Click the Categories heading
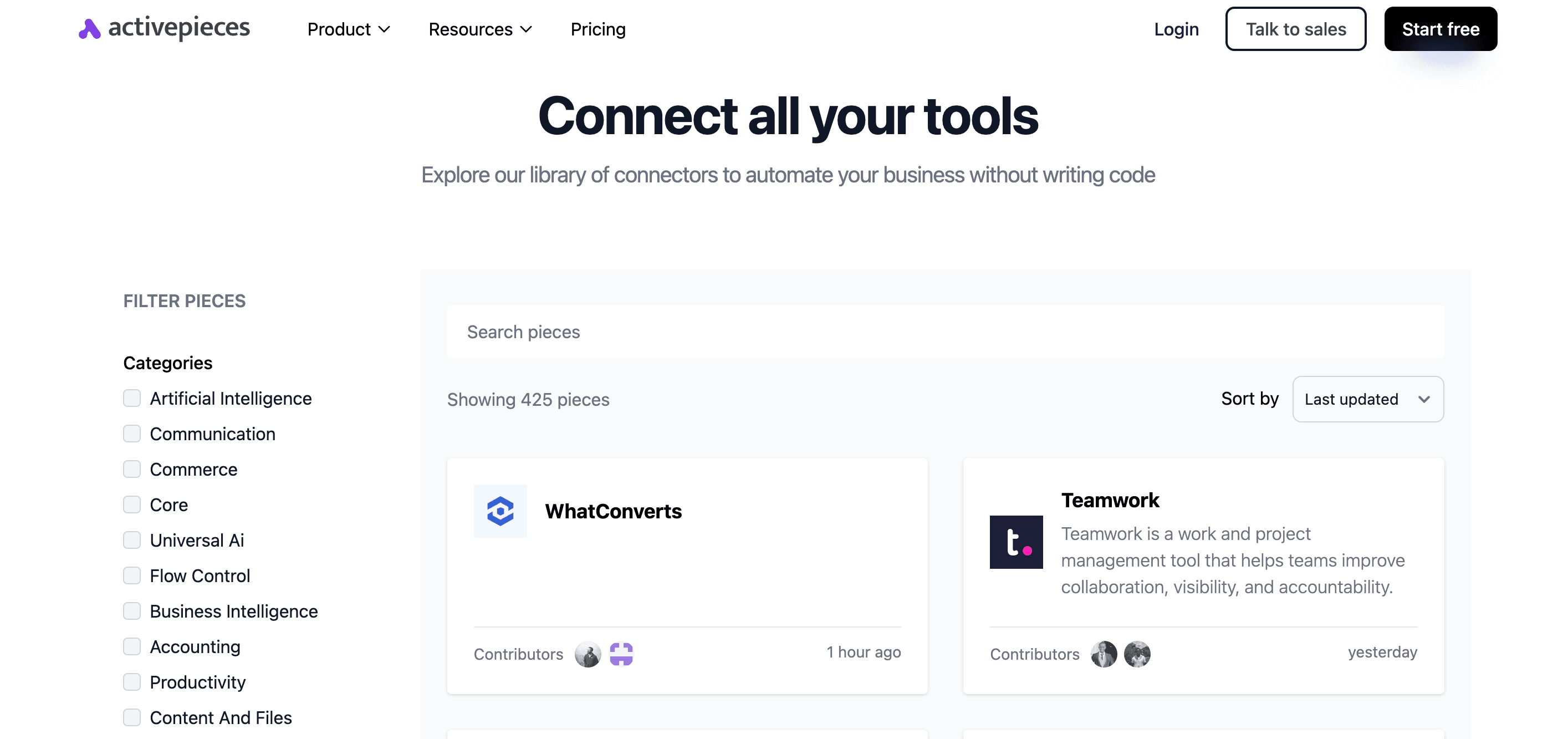Screen dimensions: 1568x739 coord(168,363)
